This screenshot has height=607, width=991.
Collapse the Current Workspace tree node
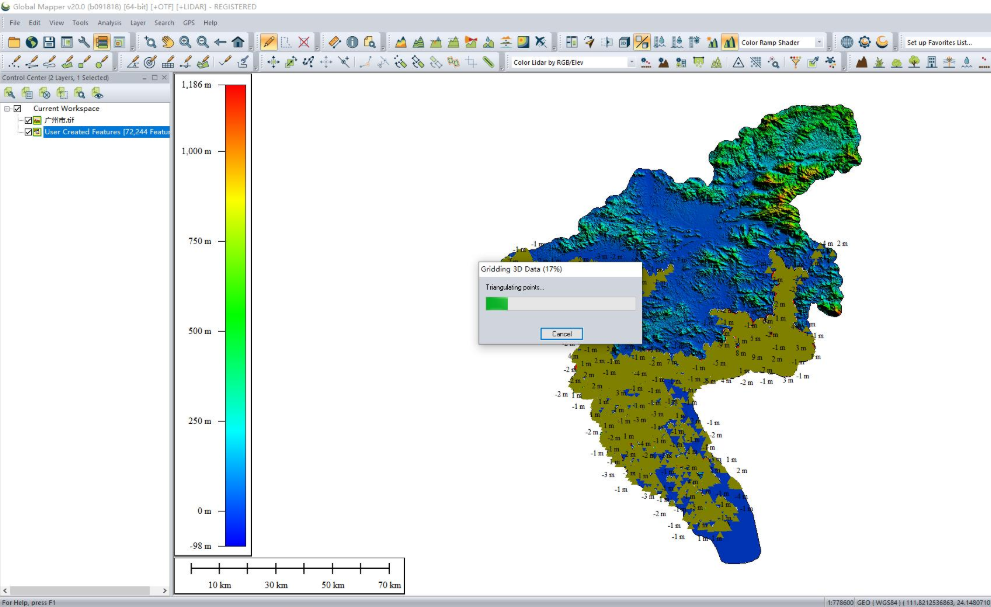click(x=7, y=109)
